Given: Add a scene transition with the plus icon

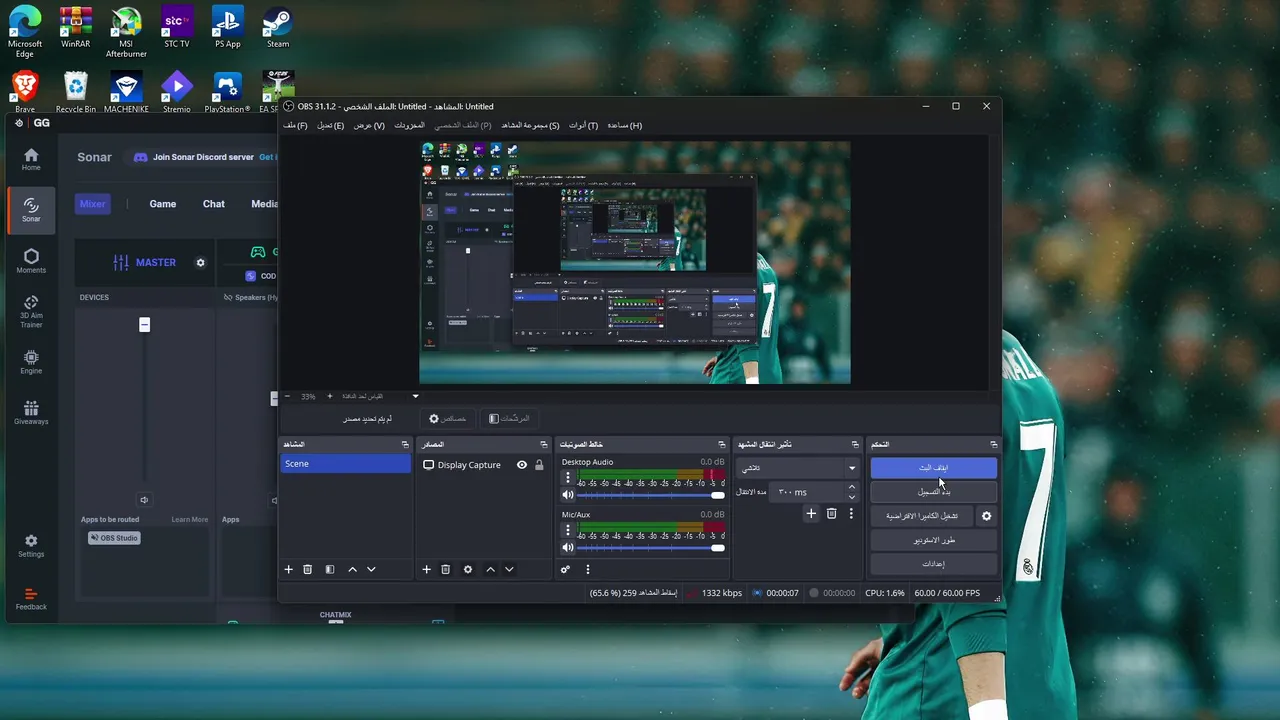Looking at the screenshot, I should pos(811,513).
